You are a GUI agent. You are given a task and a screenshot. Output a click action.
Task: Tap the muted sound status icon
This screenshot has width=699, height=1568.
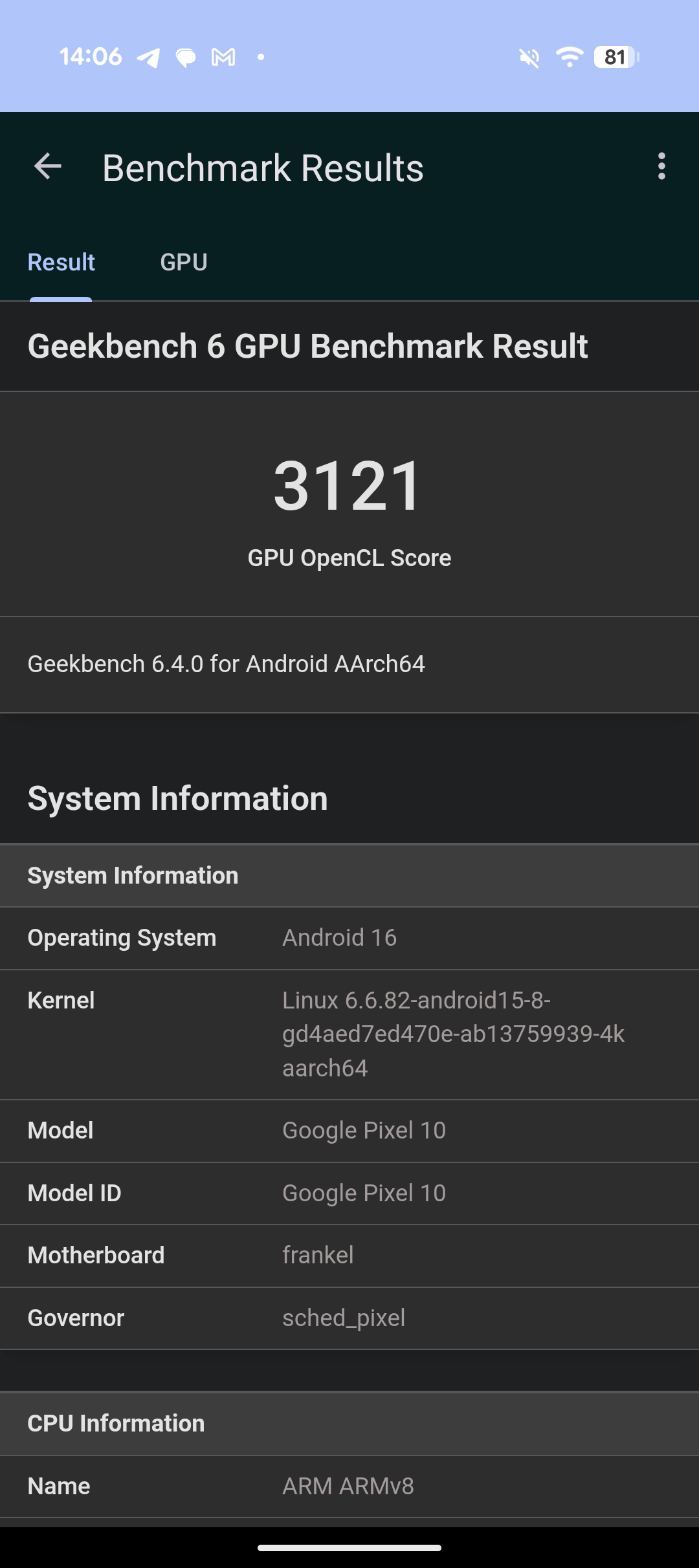[529, 58]
